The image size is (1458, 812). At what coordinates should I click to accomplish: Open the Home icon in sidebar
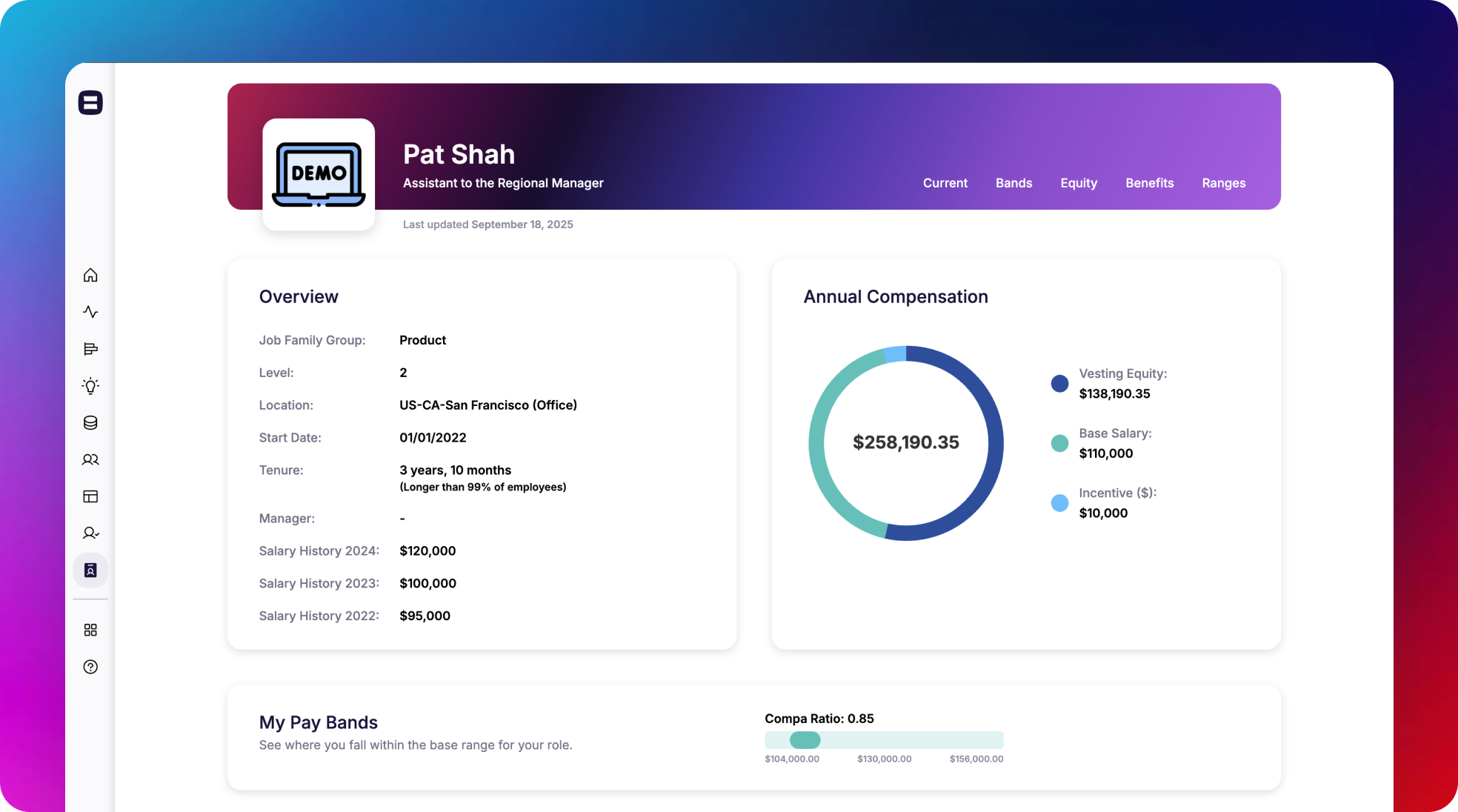tap(90, 276)
